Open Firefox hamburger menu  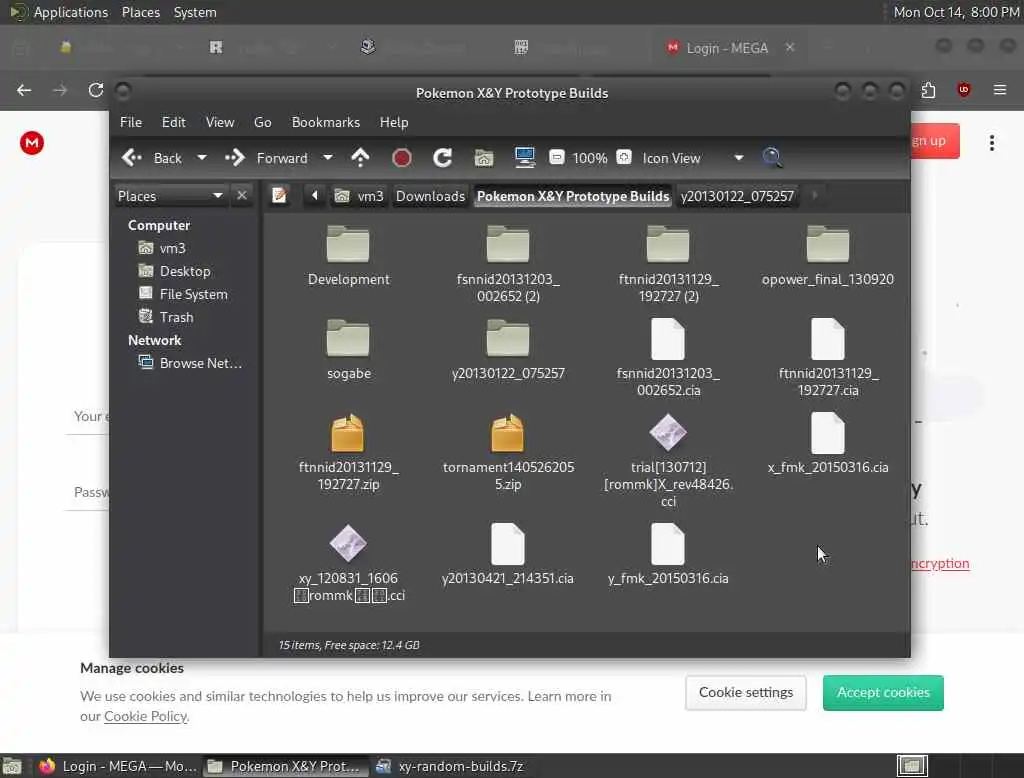1000,89
